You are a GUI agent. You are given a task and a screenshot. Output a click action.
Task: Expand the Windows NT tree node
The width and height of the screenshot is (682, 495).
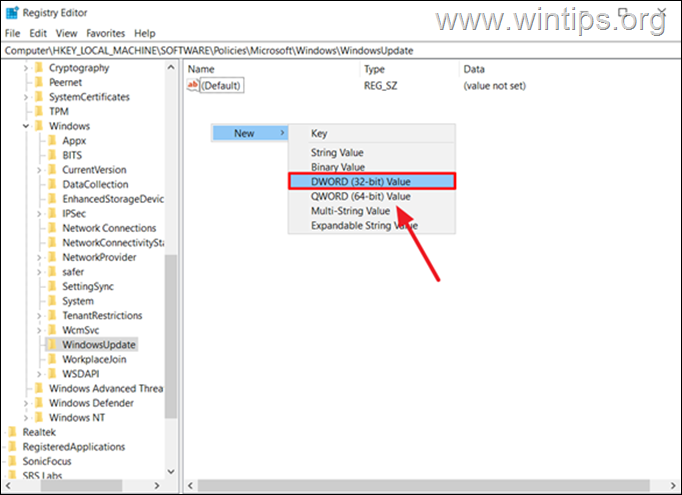tap(26, 418)
